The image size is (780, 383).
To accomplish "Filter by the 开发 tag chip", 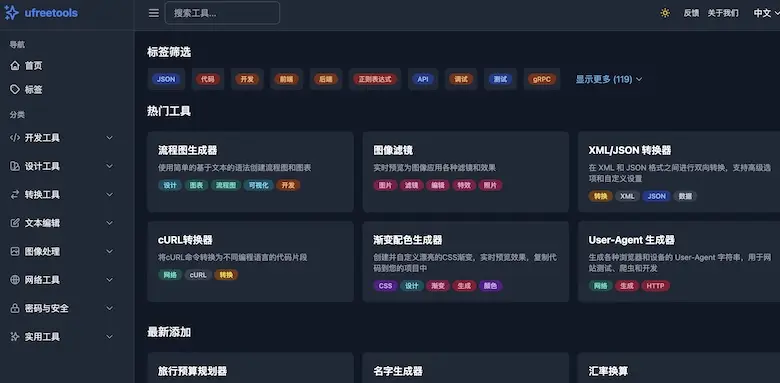I will (x=247, y=79).
